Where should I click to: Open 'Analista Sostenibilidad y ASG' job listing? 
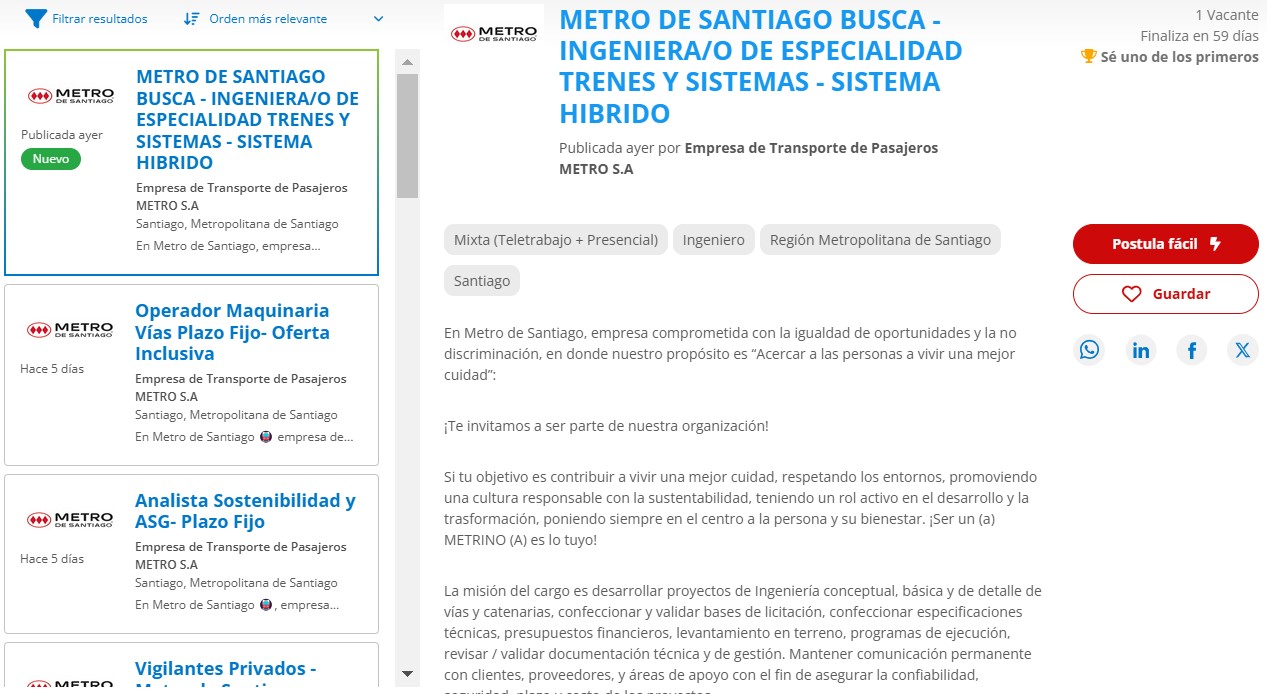[x=245, y=511]
